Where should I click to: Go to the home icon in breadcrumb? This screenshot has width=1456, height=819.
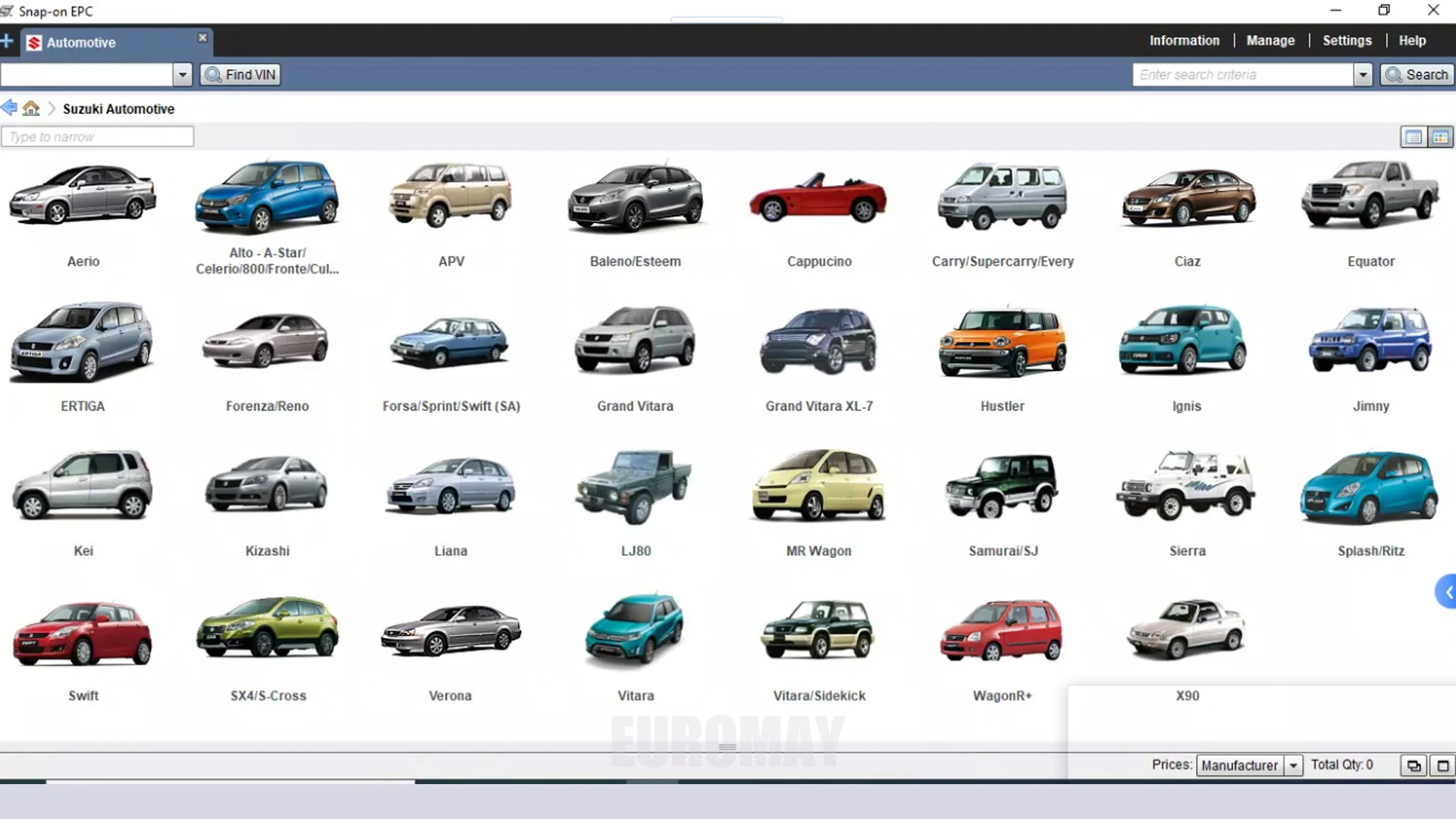click(x=31, y=108)
